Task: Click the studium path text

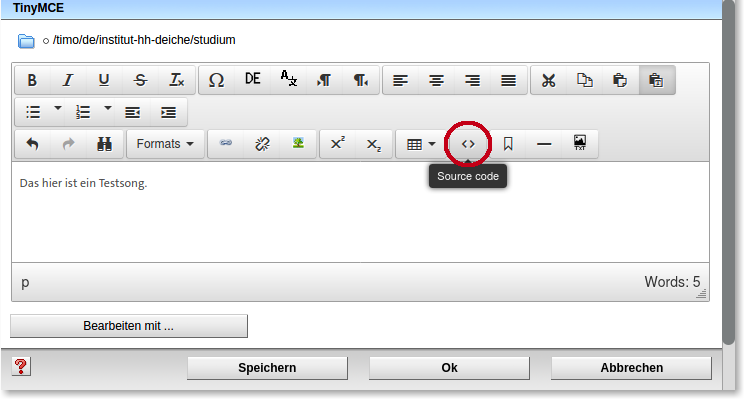Action: tap(215, 40)
